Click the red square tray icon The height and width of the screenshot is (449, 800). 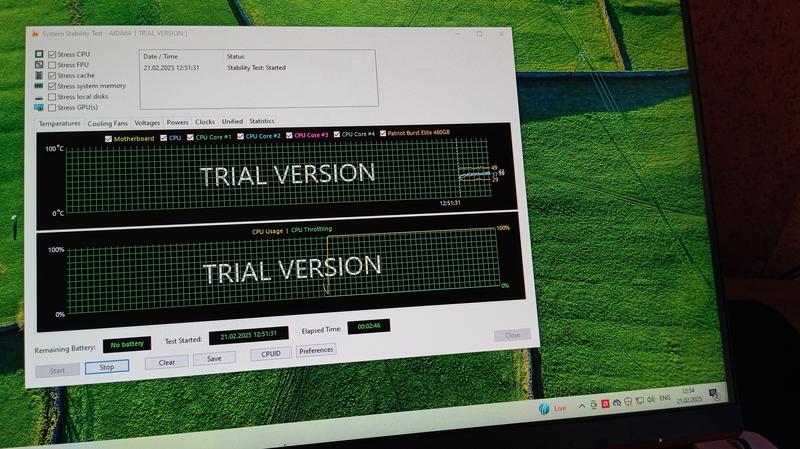point(606,404)
